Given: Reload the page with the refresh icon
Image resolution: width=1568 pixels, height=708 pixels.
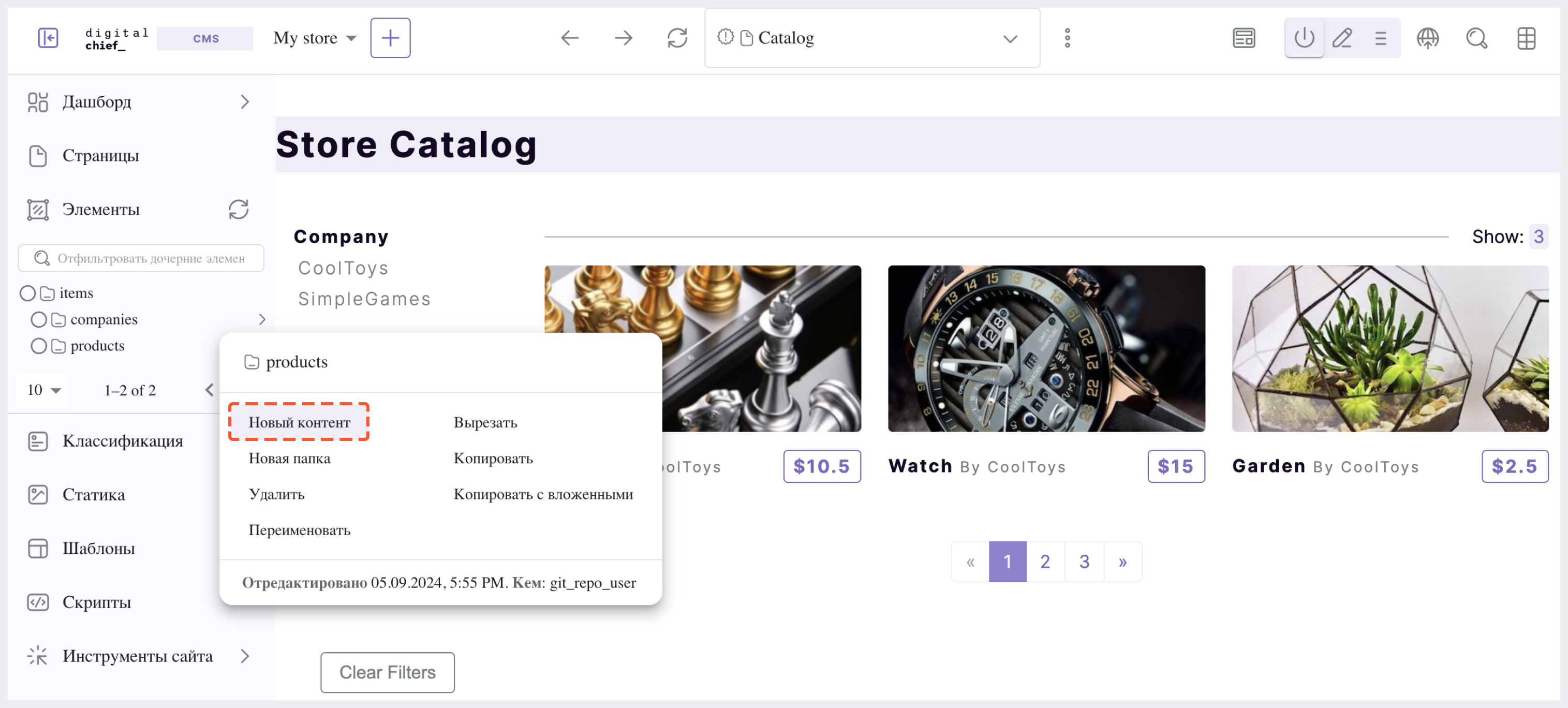Looking at the screenshot, I should pos(677,38).
